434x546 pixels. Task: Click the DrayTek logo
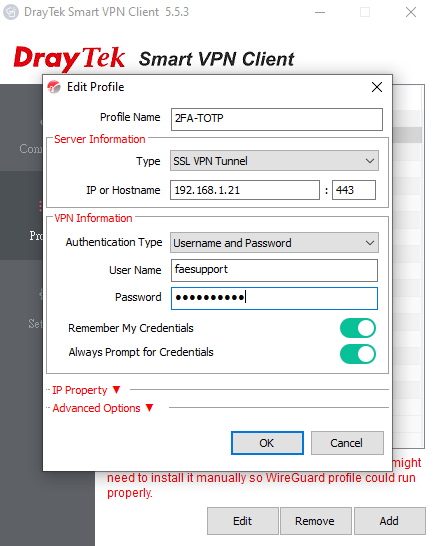click(x=69, y=58)
